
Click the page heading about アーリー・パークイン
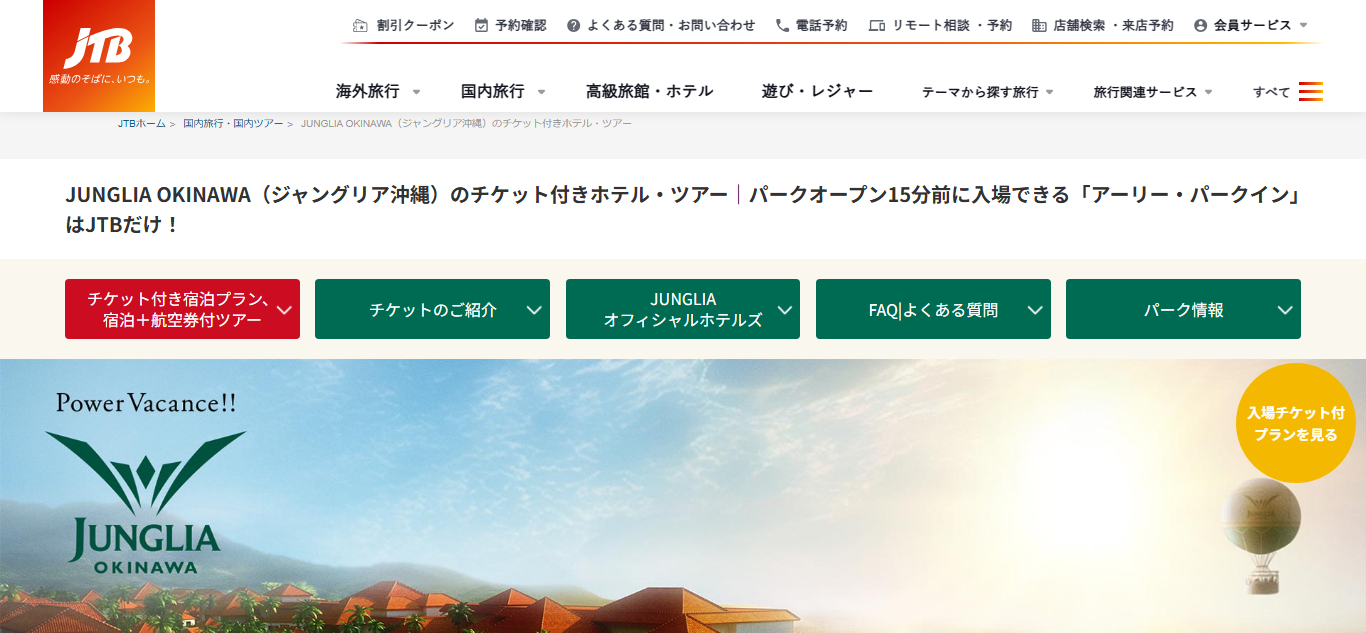683,209
